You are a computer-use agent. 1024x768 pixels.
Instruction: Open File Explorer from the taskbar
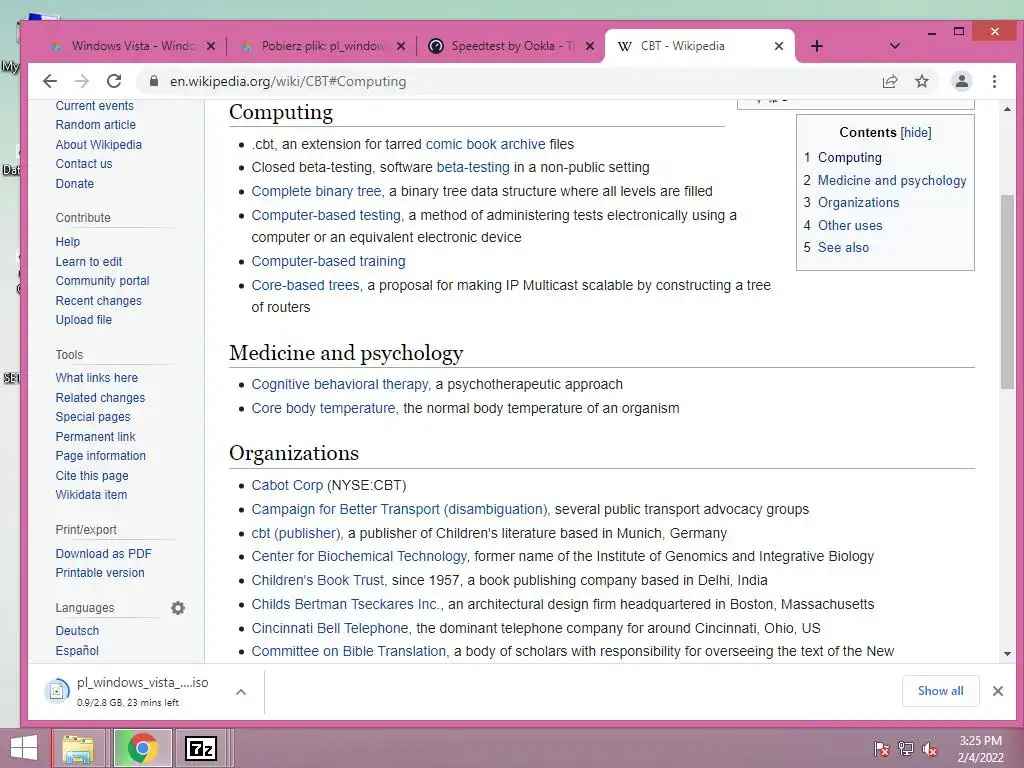78,748
